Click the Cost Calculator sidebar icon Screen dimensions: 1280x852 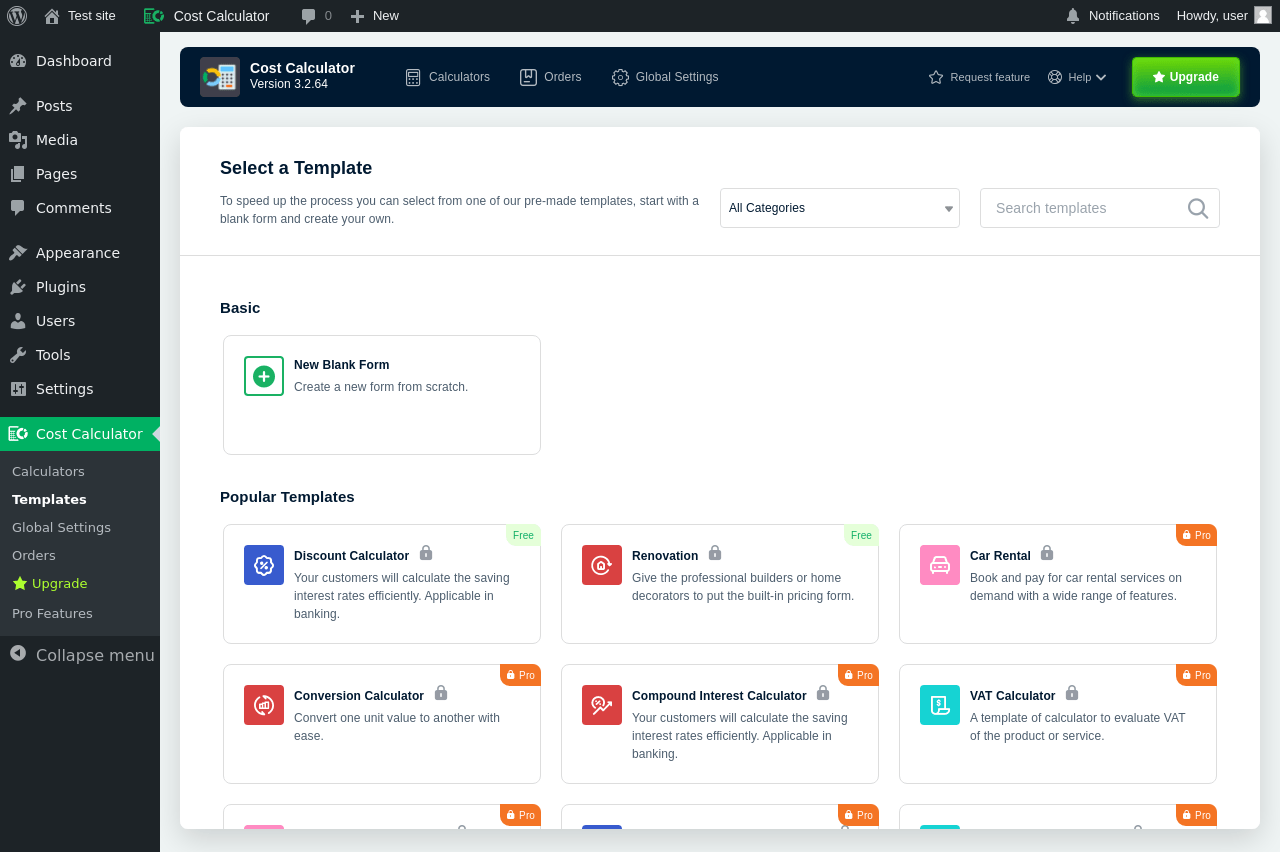pos(18,434)
